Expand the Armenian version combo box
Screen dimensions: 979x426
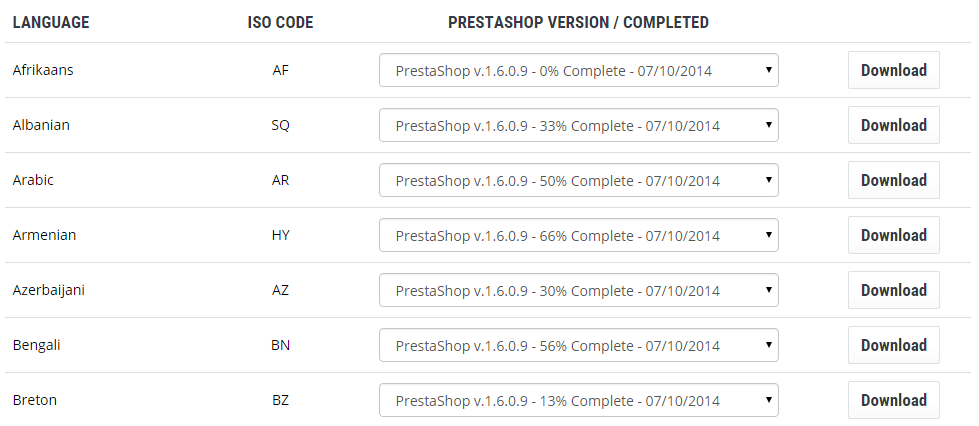578,235
